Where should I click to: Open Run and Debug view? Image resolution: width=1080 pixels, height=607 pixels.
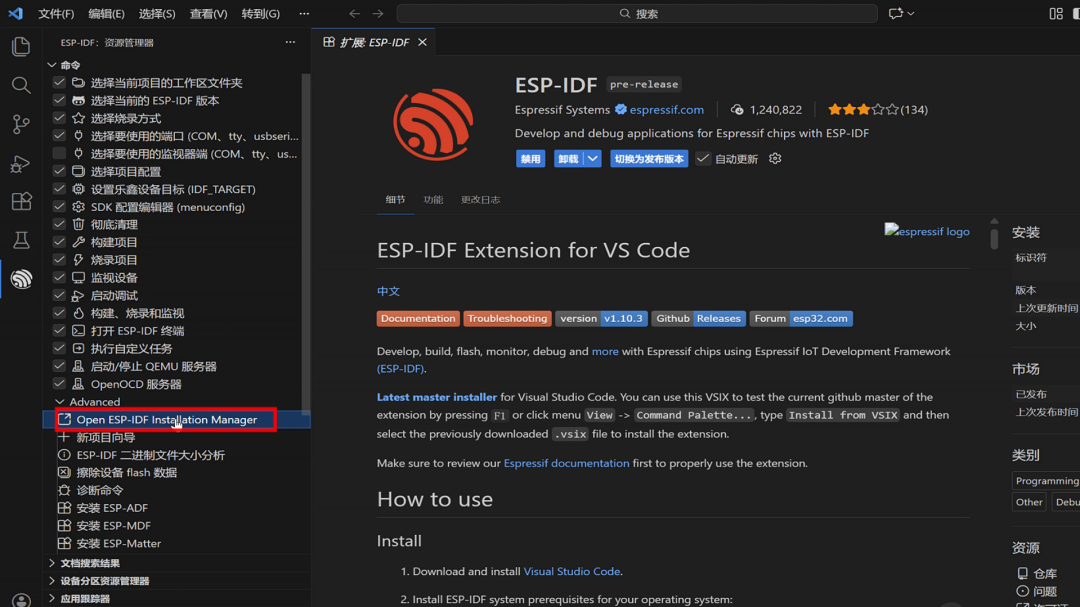point(21,163)
